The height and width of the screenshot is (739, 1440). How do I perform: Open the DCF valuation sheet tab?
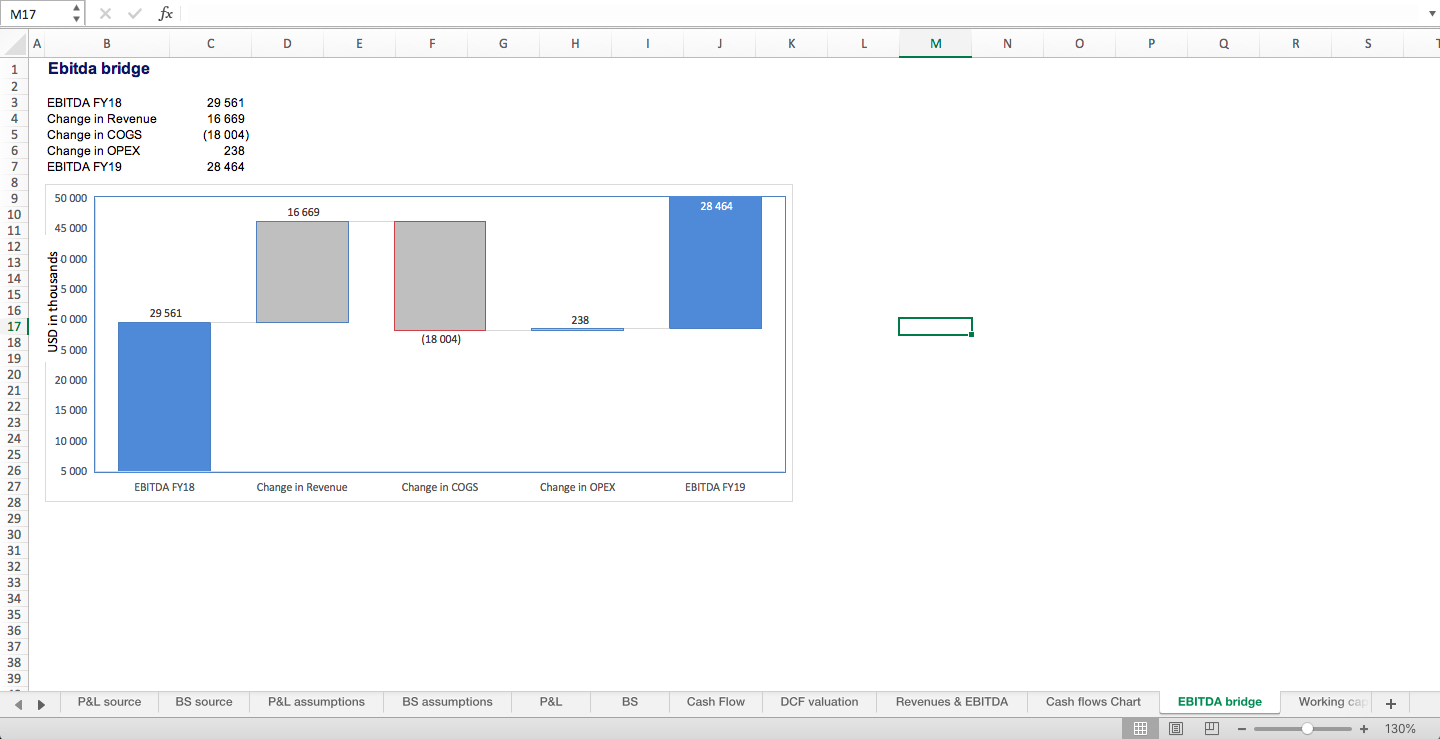pyautogui.click(x=819, y=702)
